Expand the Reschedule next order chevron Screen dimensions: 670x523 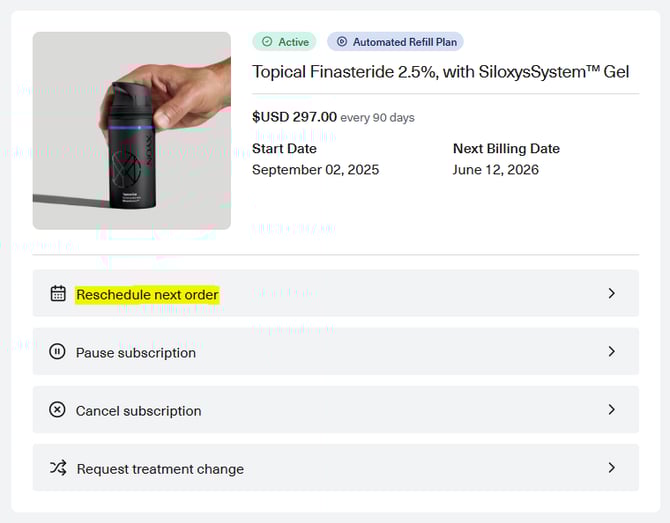(x=612, y=294)
